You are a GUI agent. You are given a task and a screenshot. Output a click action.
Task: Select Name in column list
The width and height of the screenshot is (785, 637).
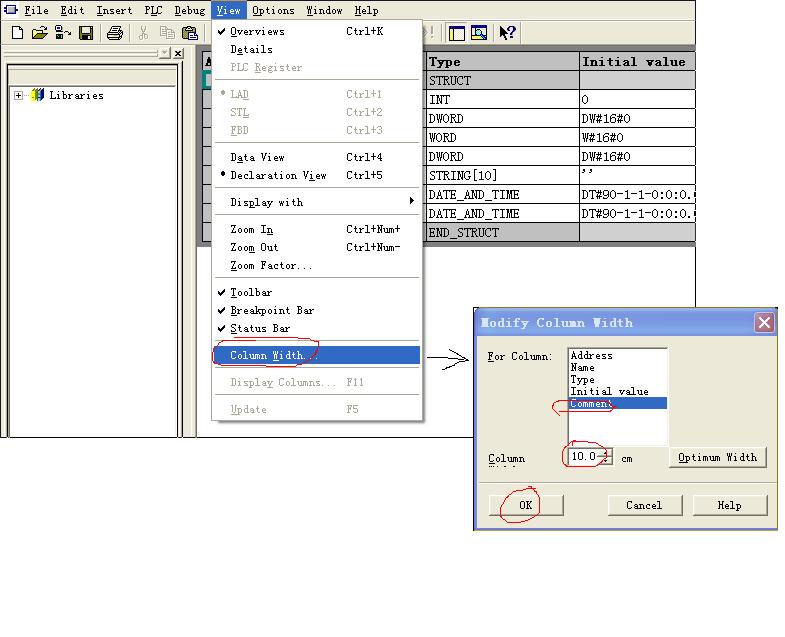pos(617,368)
